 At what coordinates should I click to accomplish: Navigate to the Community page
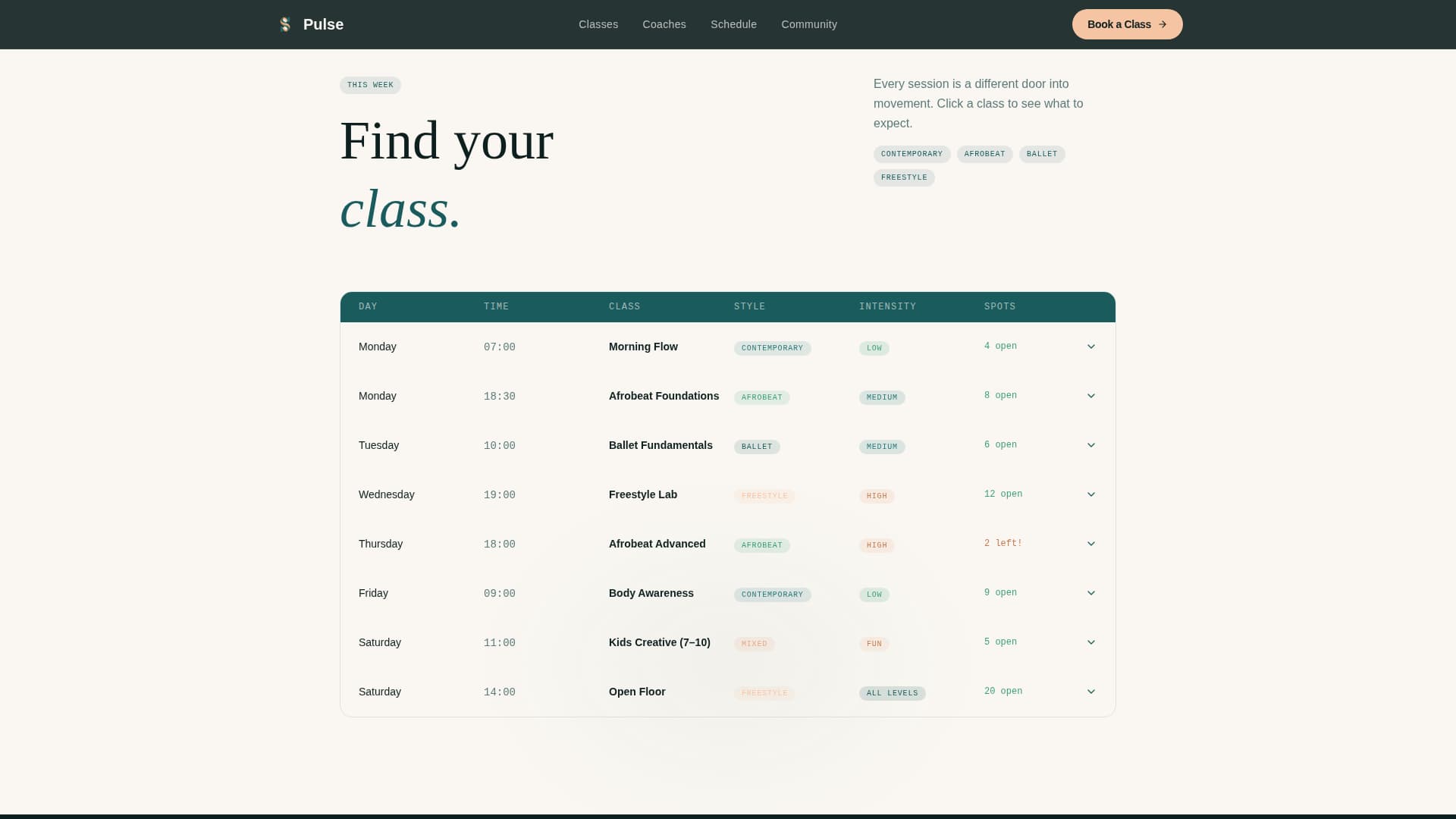coord(809,24)
